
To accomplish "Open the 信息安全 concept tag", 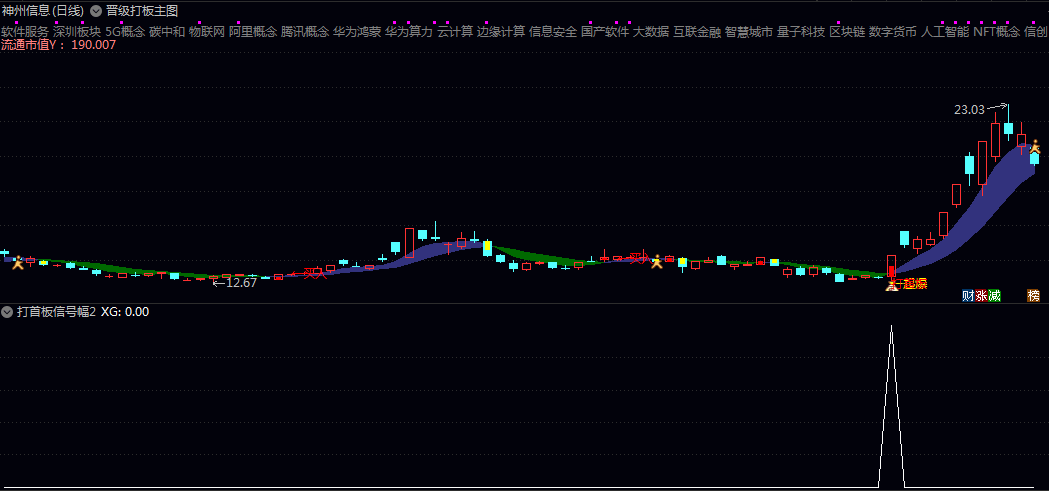I will 553,31.
